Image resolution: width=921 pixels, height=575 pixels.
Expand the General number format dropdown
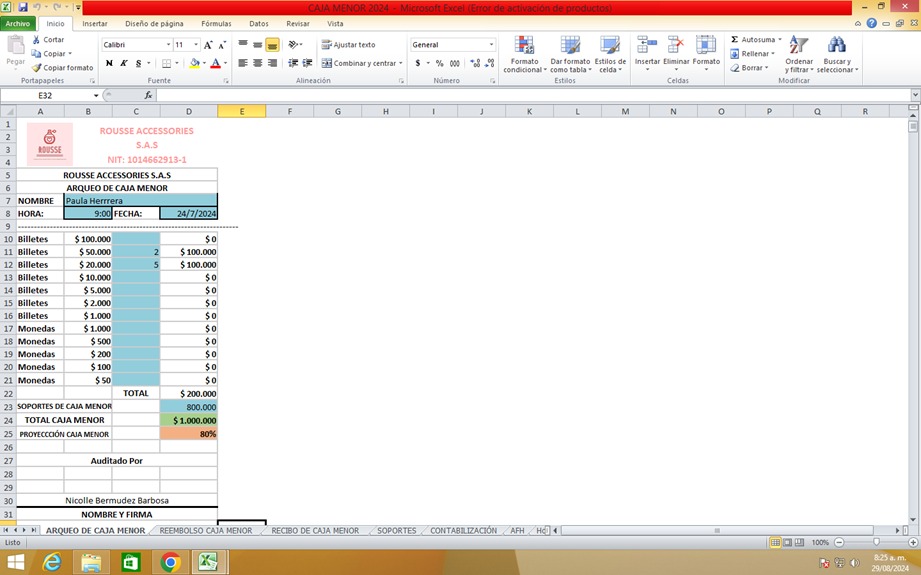point(491,45)
